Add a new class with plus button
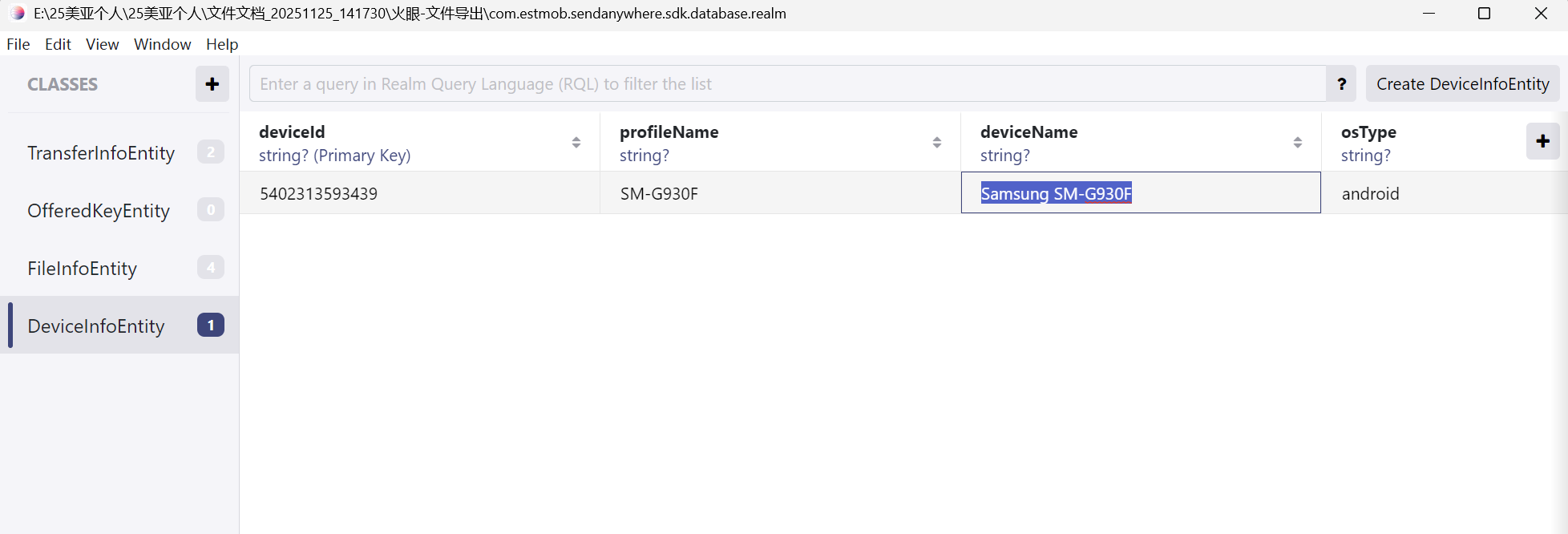This screenshot has width=1568, height=534. click(x=212, y=84)
